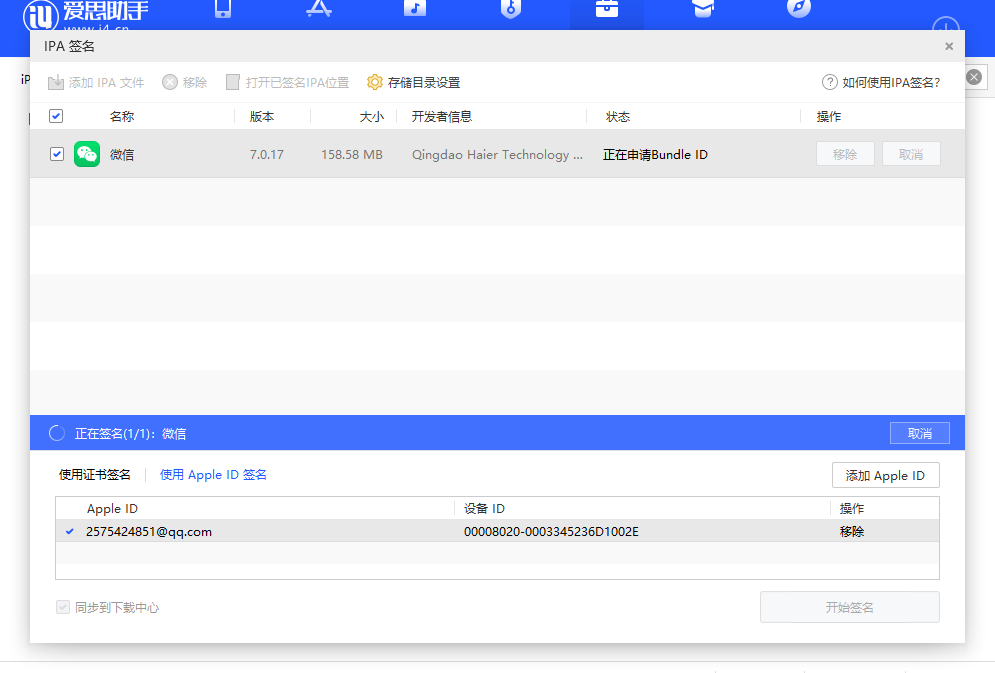Open How to use IPA signing help
The image size is (995, 673).
[x=881, y=82]
